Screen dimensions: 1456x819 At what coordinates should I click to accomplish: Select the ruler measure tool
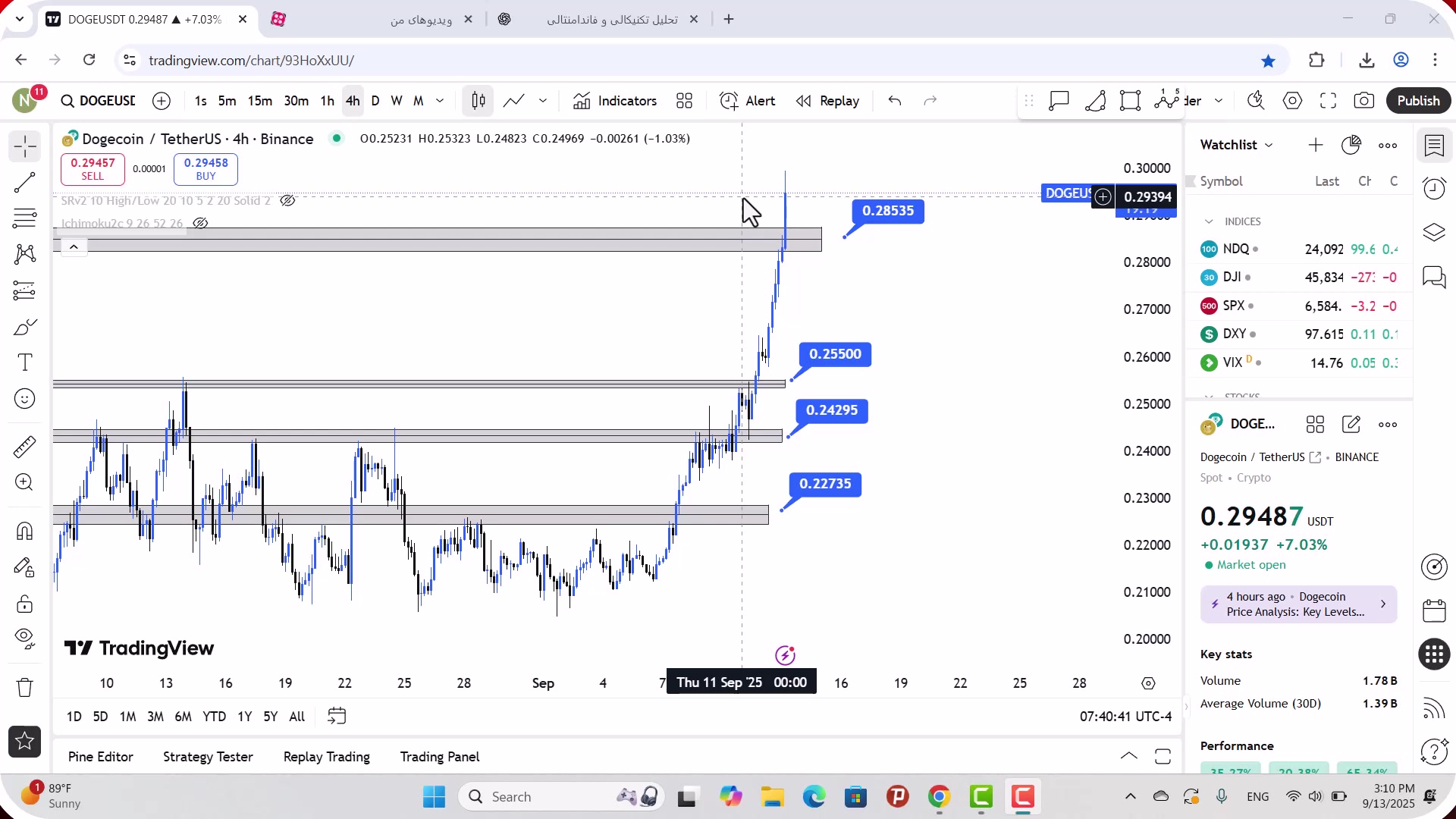click(x=25, y=447)
